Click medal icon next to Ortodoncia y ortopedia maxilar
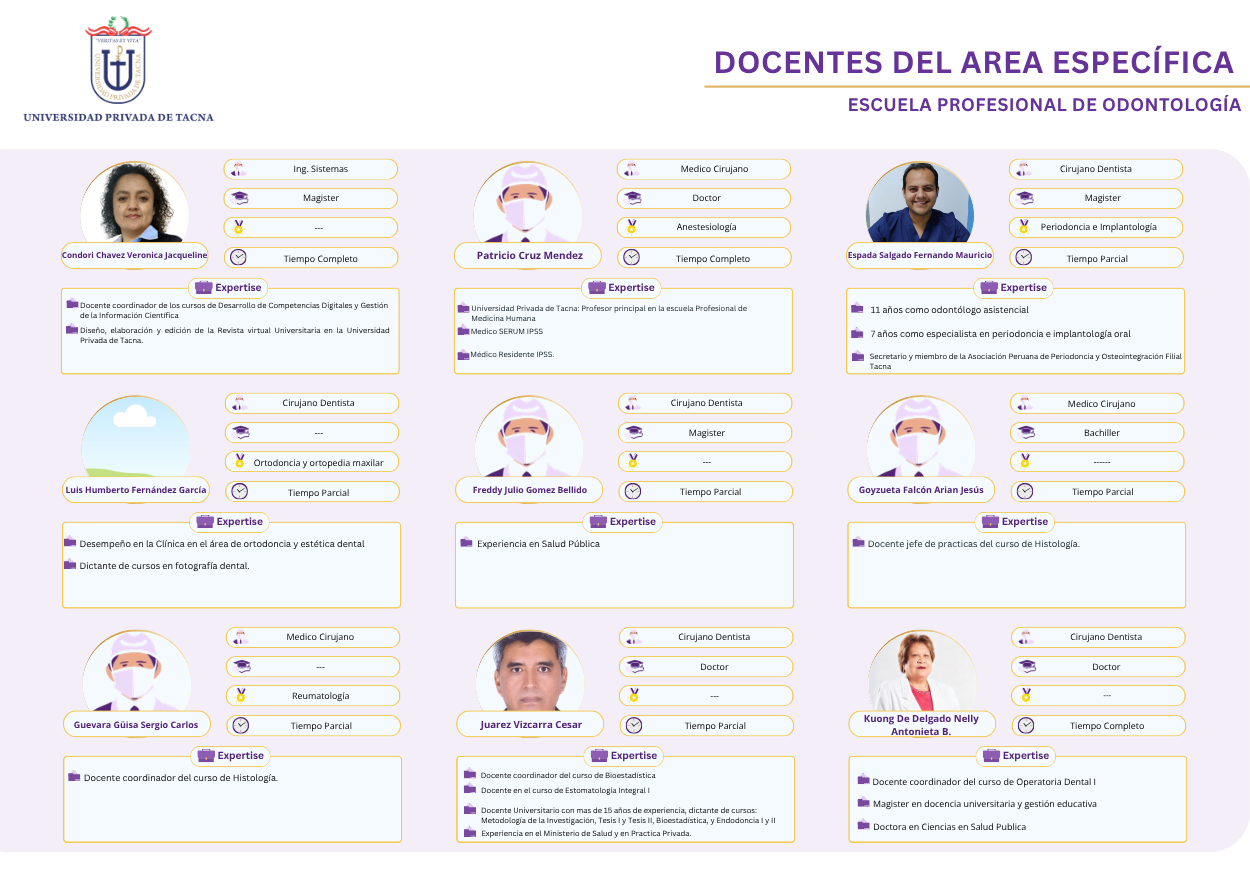Screen dimensions: 1250x884 click(x=239, y=462)
